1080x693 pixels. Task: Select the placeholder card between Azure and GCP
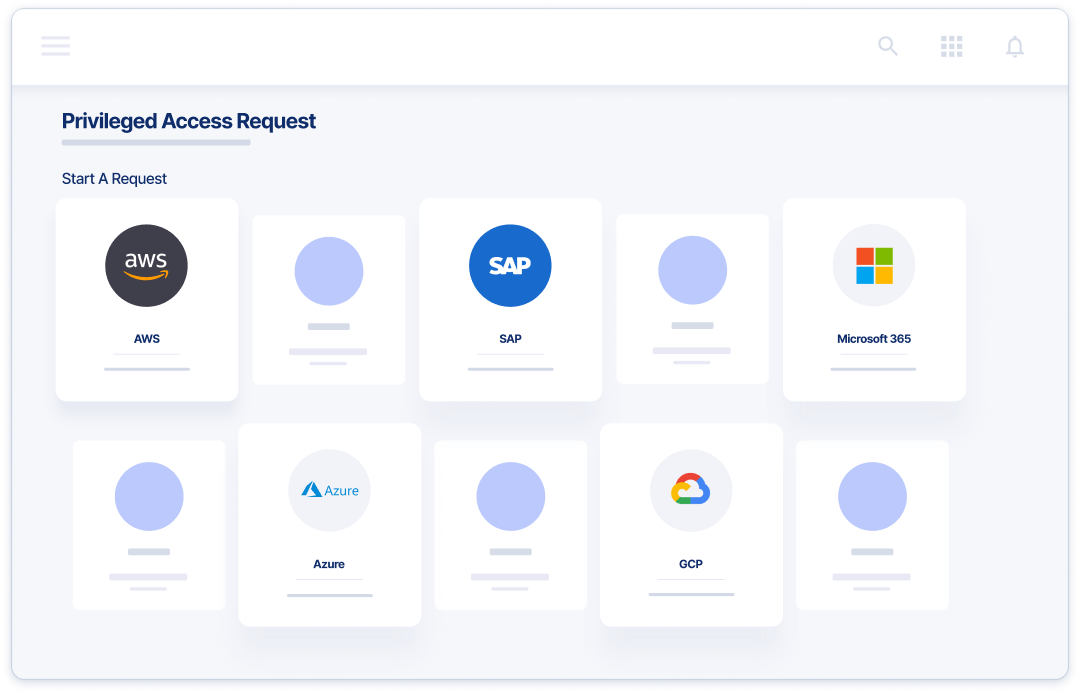(510, 524)
